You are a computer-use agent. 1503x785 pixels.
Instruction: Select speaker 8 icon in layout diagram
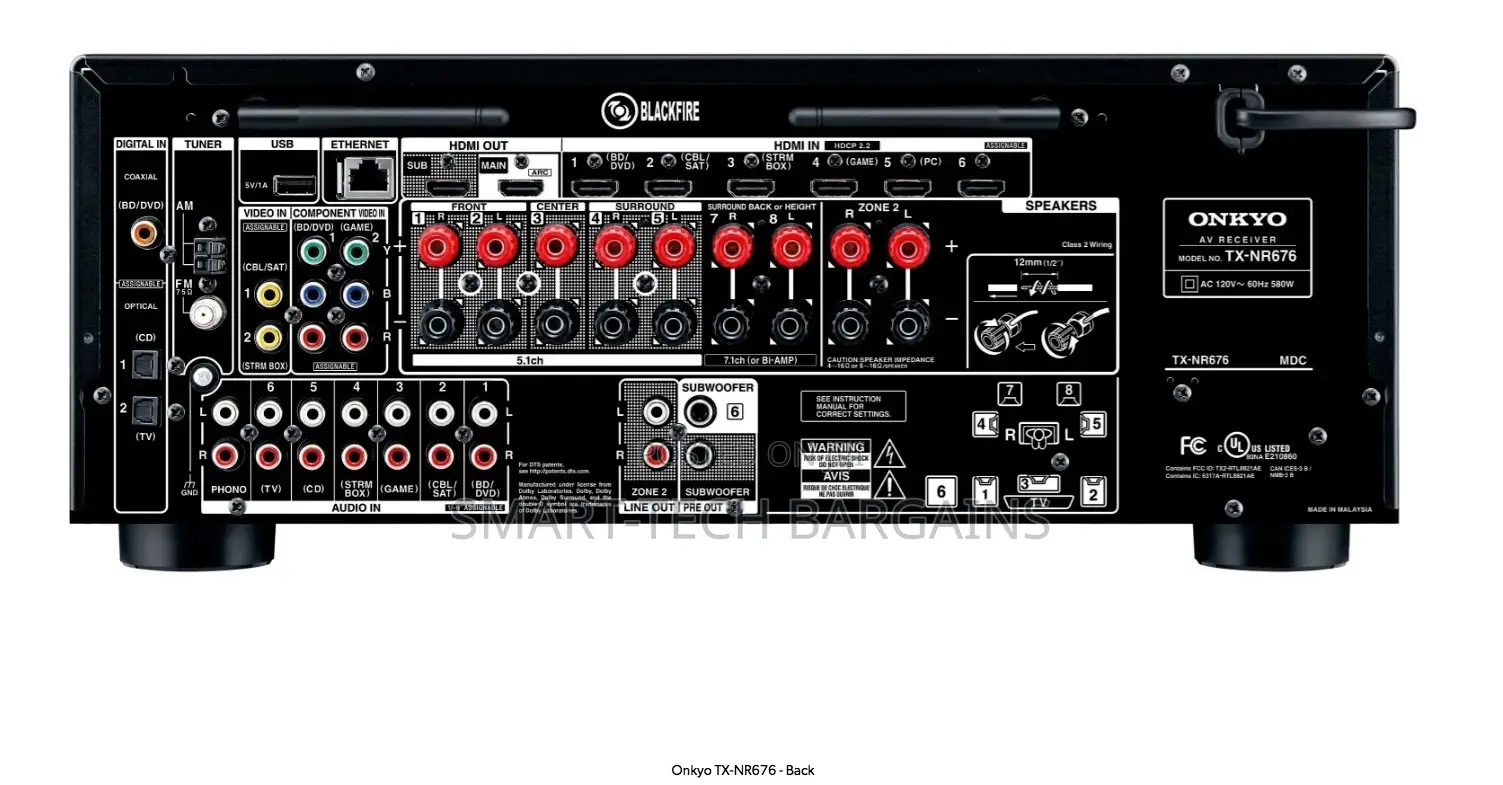(1068, 394)
